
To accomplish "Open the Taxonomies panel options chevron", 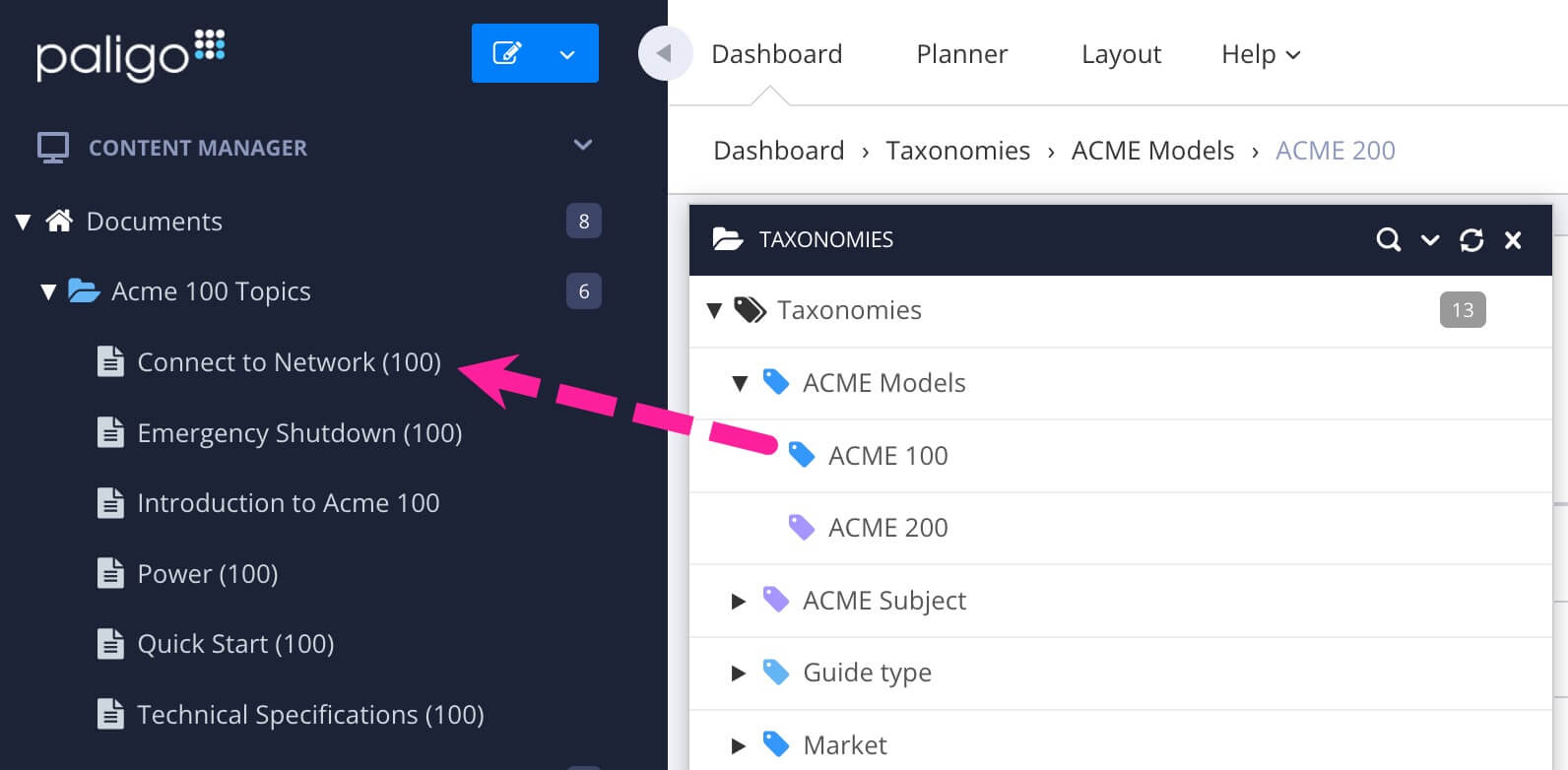I will click(x=1430, y=239).
